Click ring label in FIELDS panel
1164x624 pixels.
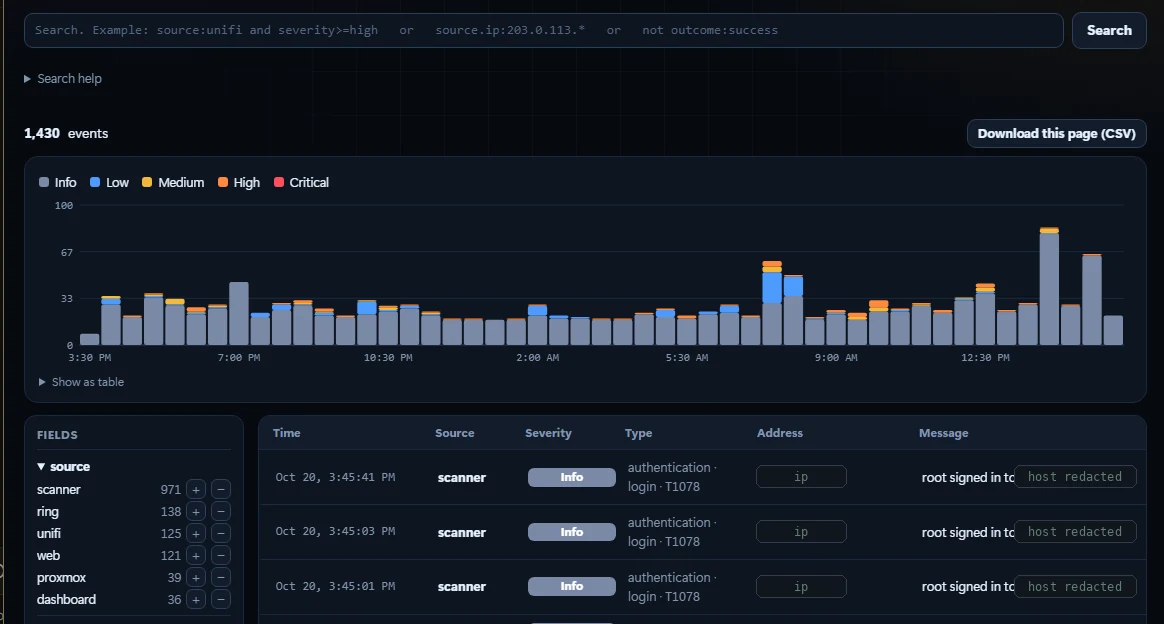point(48,512)
